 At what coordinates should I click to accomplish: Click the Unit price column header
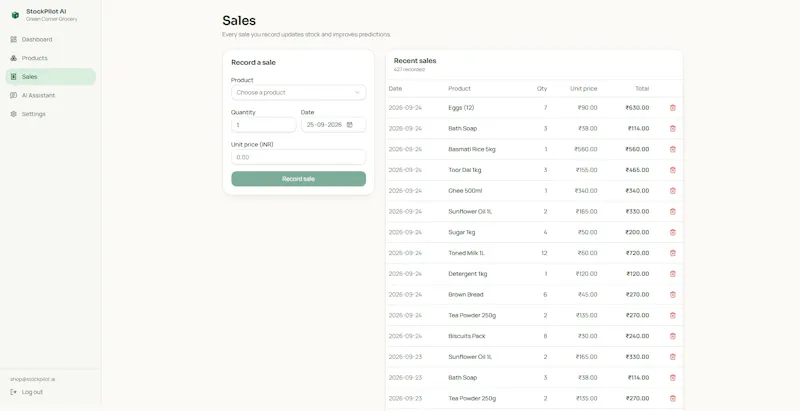584,89
